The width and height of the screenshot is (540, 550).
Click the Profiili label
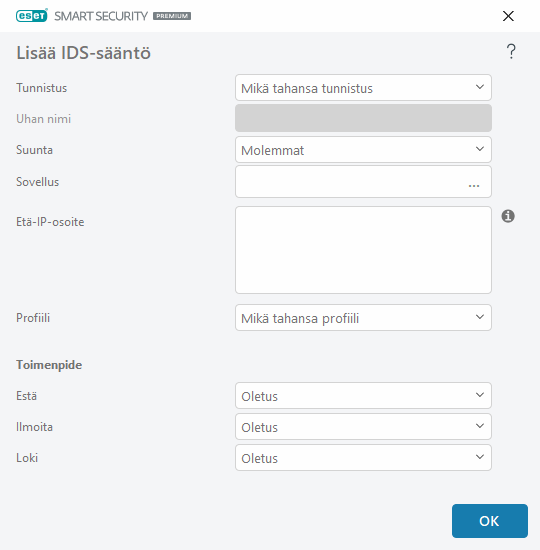(33, 318)
